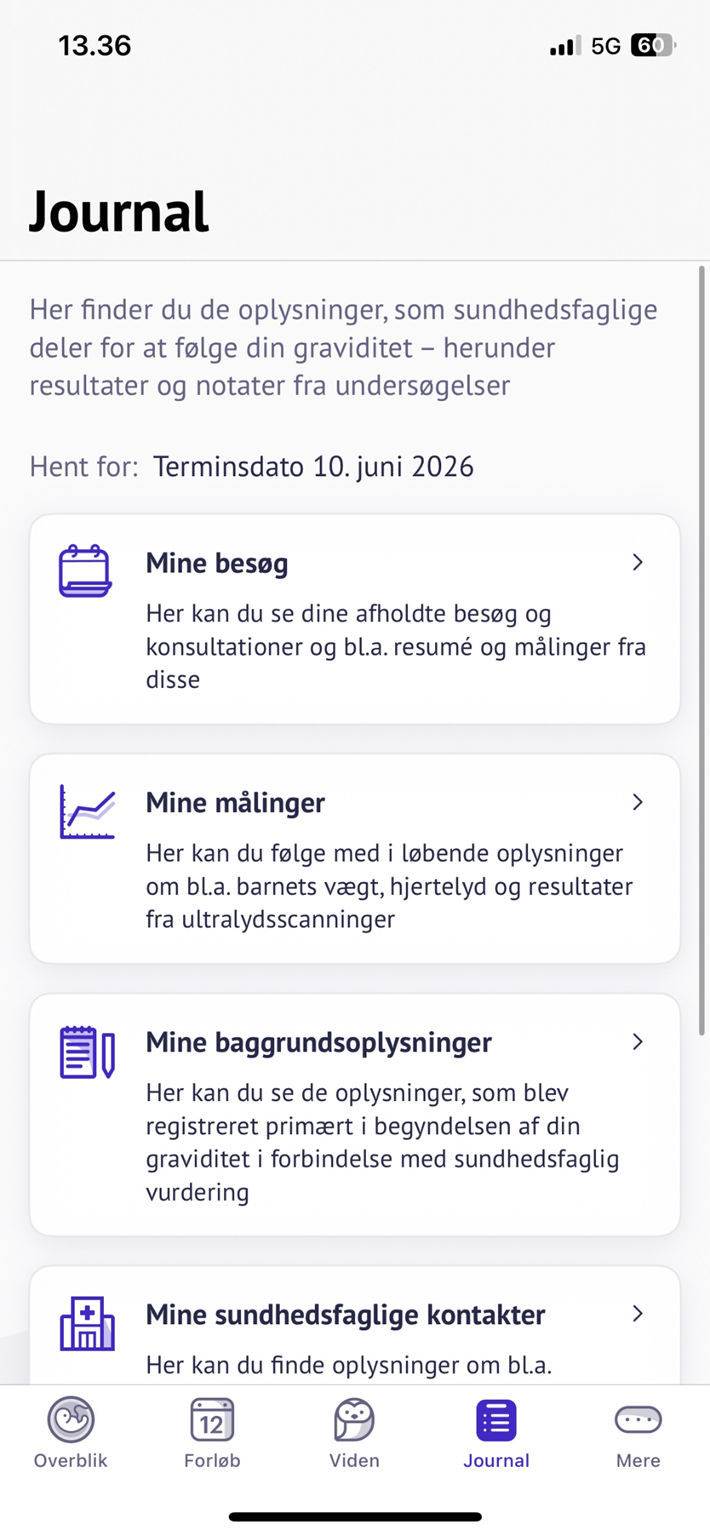This screenshot has width=710, height=1536.
Task: Open the Mine sundhedsfaglige kontakter card
Action: click(355, 1315)
